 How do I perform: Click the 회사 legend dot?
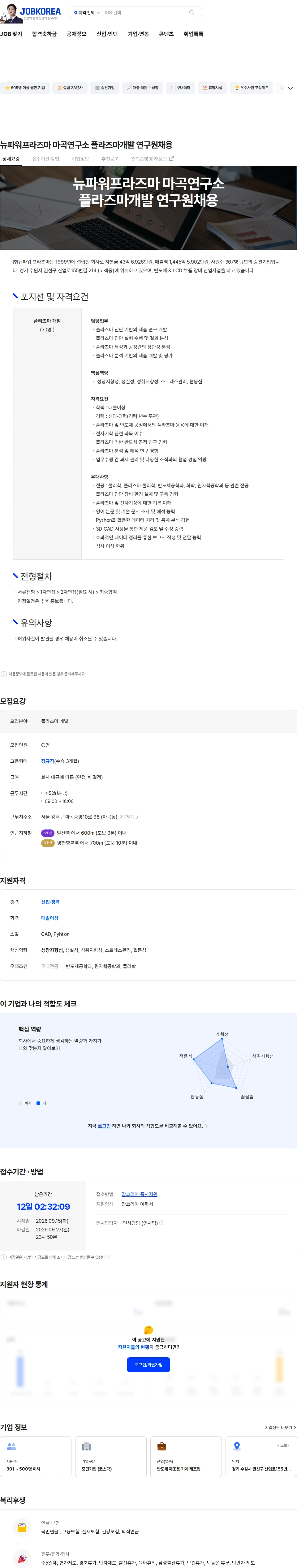pos(20,1103)
